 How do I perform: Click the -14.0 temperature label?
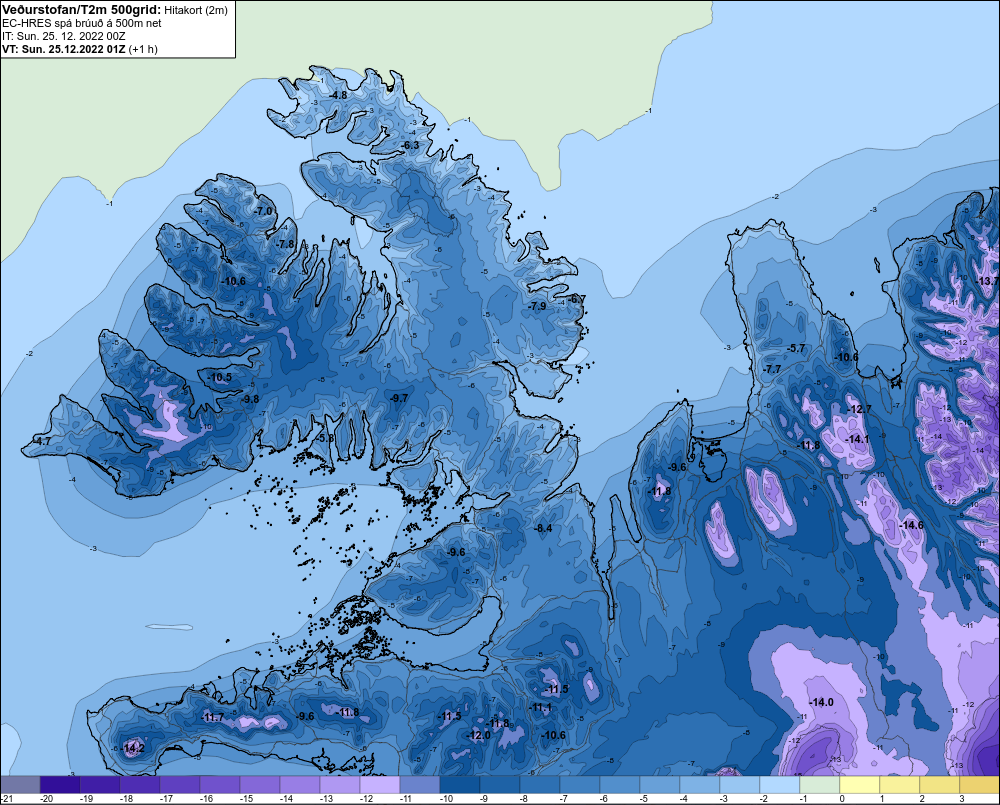[x=821, y=702]
